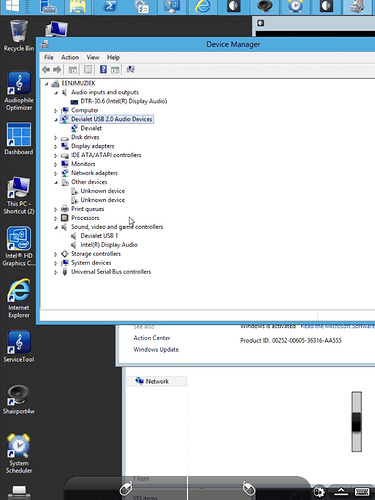The image size is (375, 500).
Task: Click the round loudspeaker taskbar icon
Action: [265, 6]
